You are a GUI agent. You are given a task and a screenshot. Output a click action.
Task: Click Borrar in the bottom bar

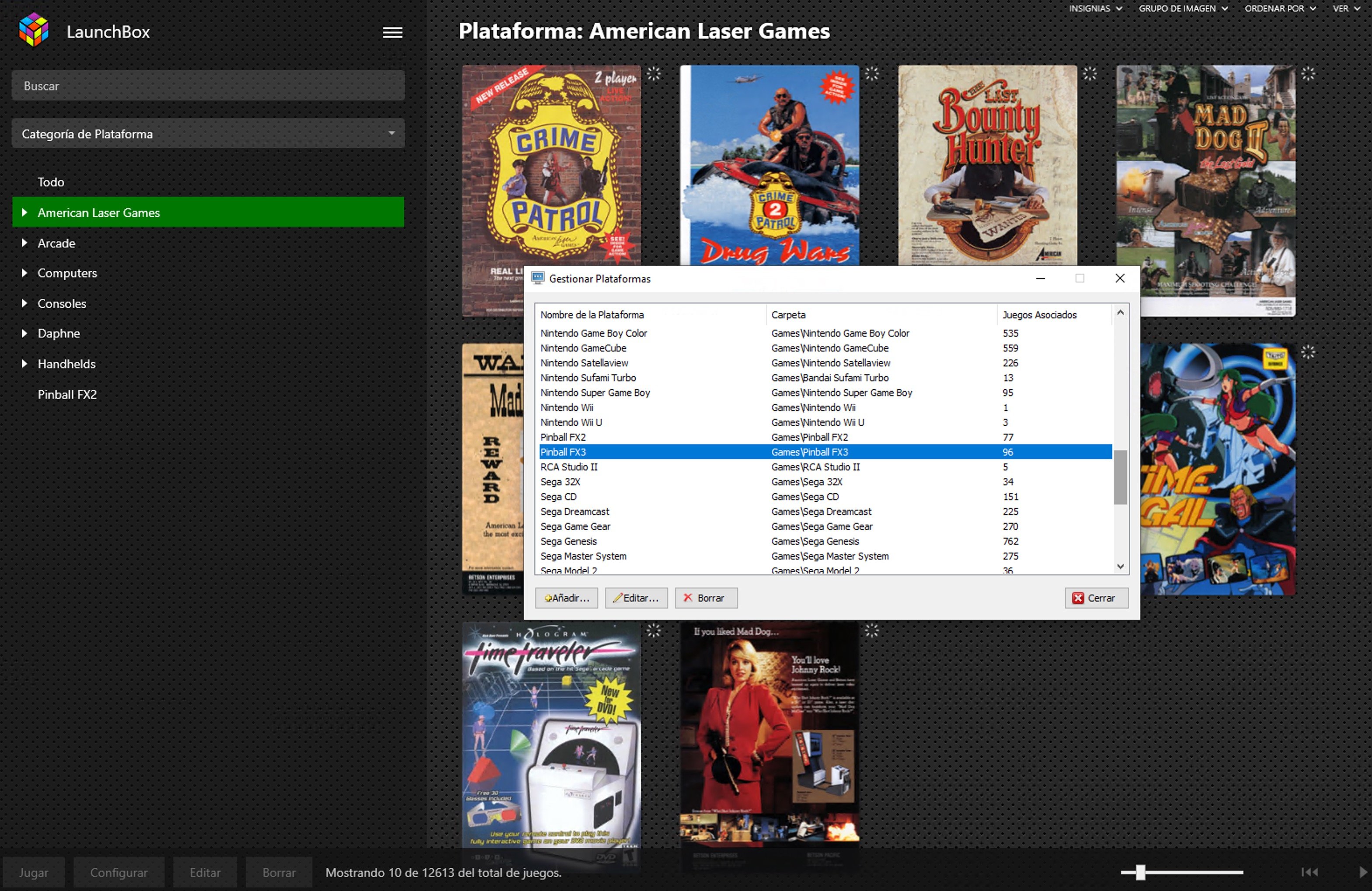pyautogui.click(x=279, y=872)
